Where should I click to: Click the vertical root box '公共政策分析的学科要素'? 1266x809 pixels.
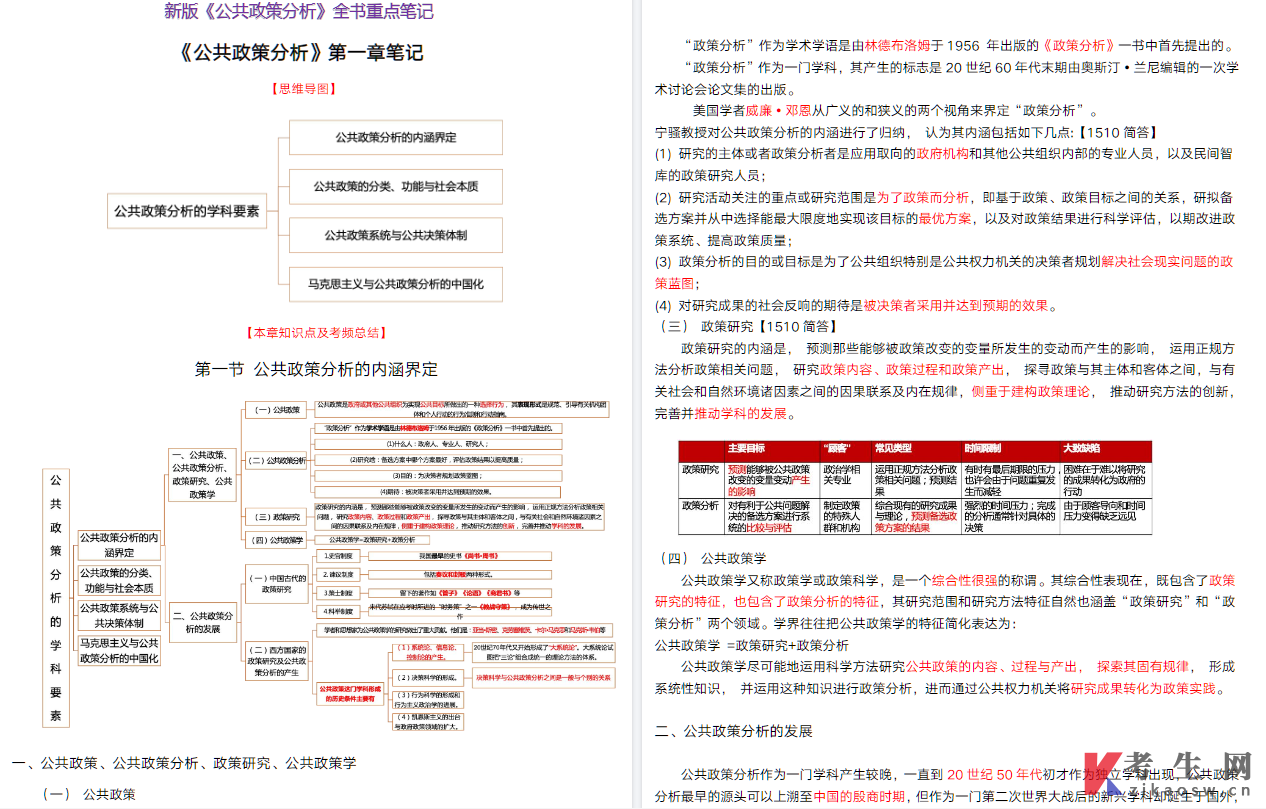click(56, 597)
